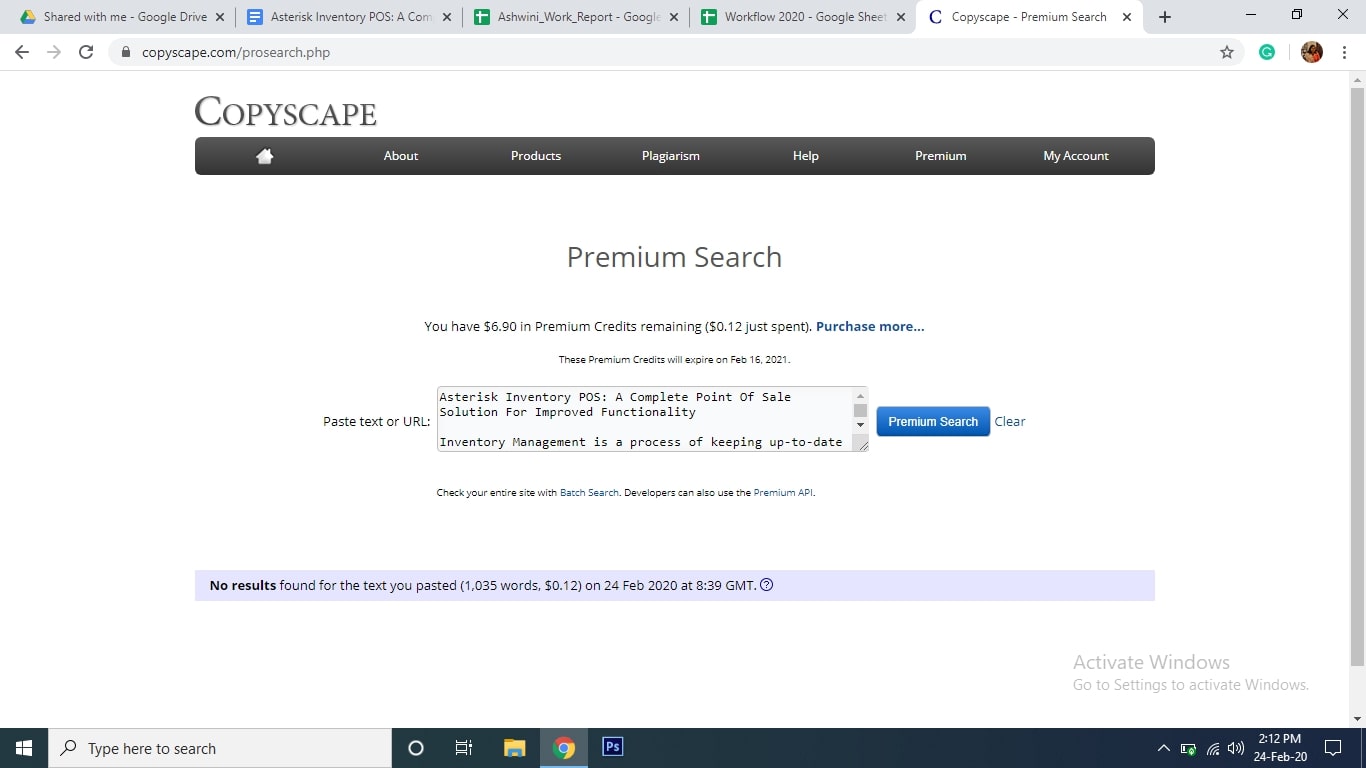Image resolution: width=1366 pixels, height=768 pixels.
Task: Open the About menu item
Action: coord(401,156)
